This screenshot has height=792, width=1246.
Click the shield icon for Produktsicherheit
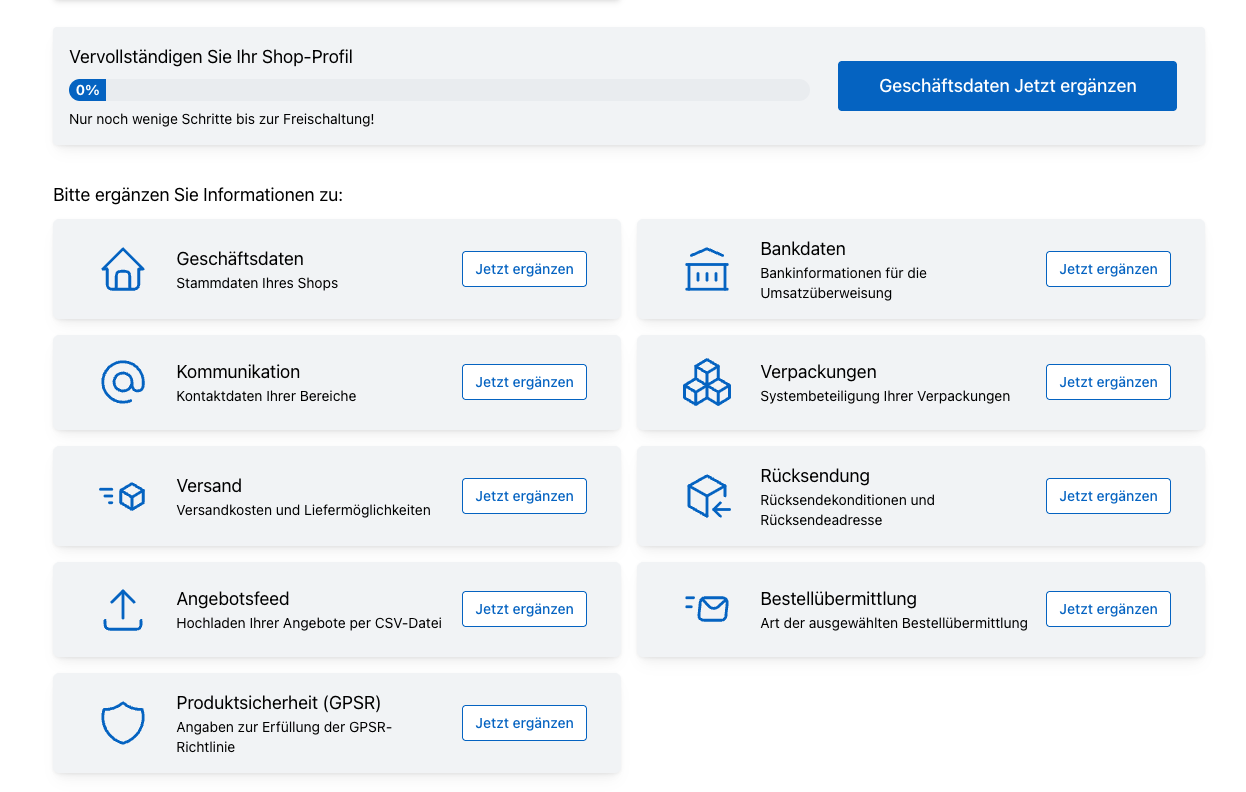pyautogui.click(x=123, y=723)
